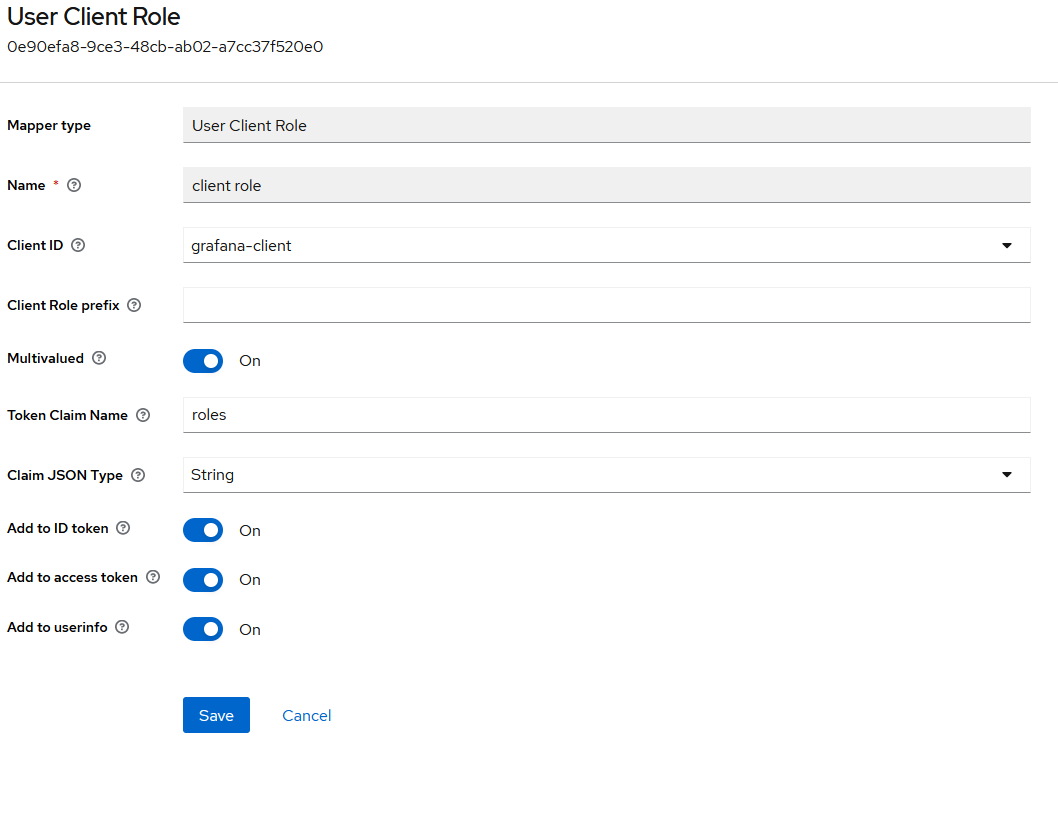Switch off the Add to userinfo toggle

click(203, 629)
